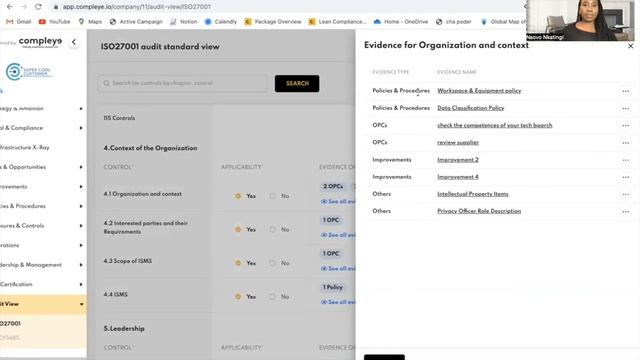This screenshot has width=640, height=360.
Task: Open options menu for Improvement 4
Action: click(x=625, y=177)
